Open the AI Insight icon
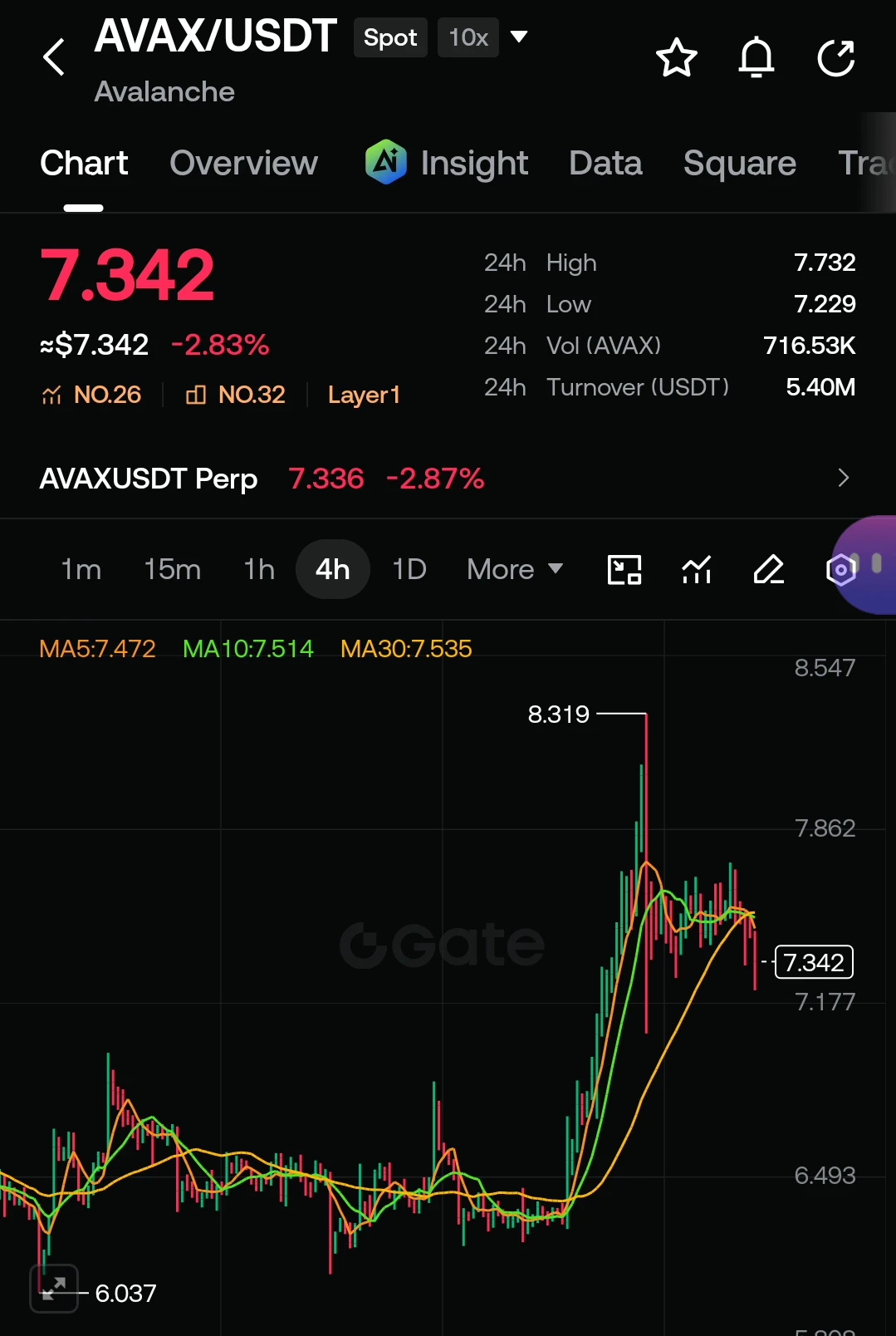 click(385, 162)
